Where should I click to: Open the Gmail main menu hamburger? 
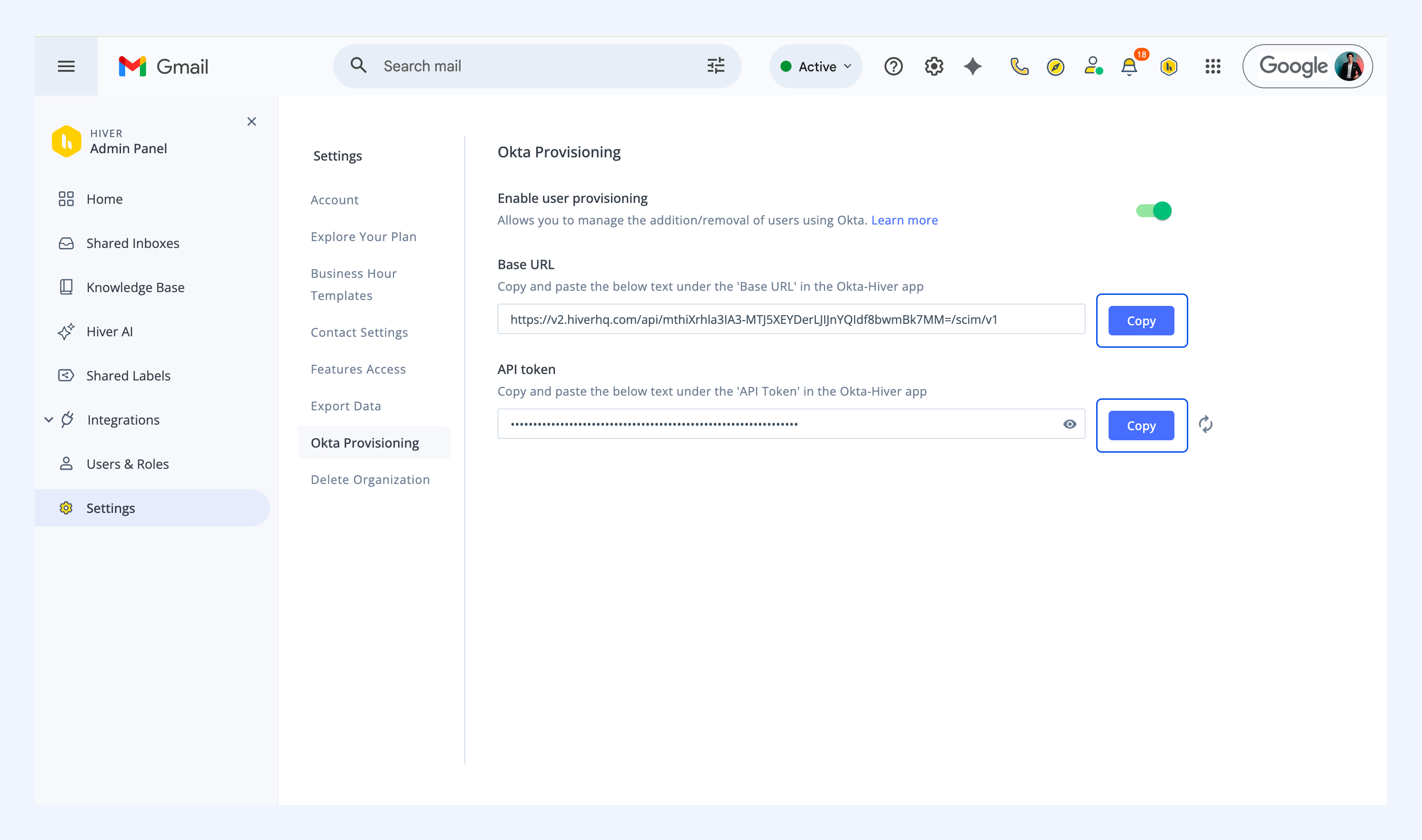(x=66, y=66)
